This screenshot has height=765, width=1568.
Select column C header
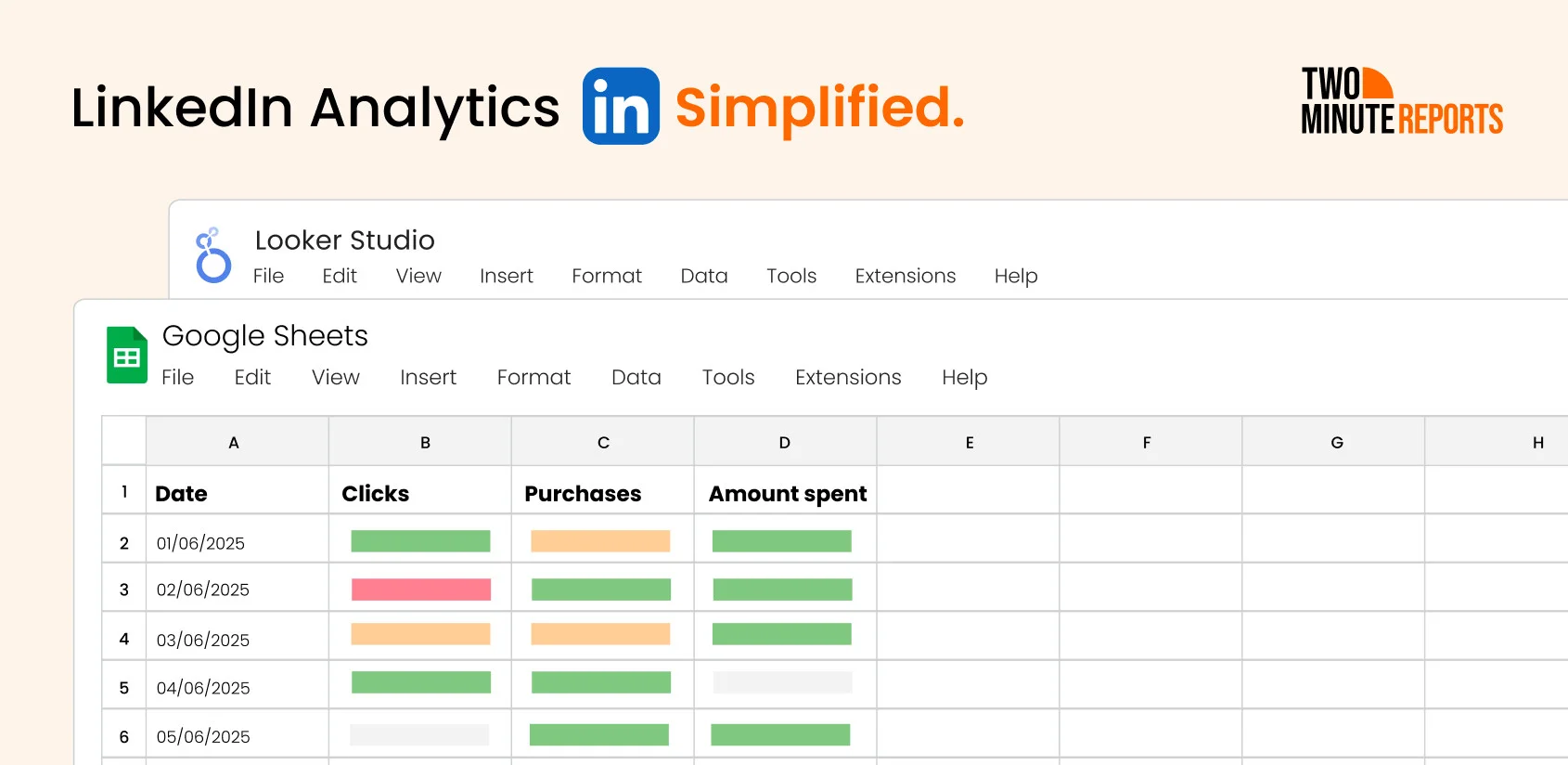[x=602, y=442]
